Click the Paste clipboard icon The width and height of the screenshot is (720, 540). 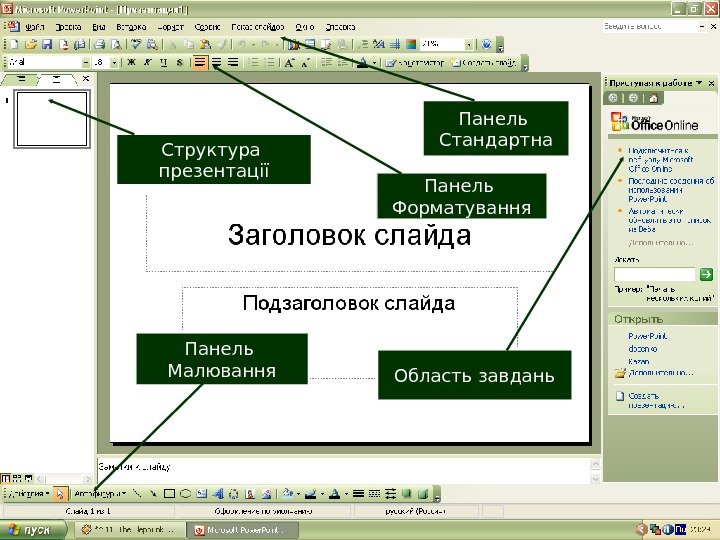pyautogui.click(x=205, y=44)
